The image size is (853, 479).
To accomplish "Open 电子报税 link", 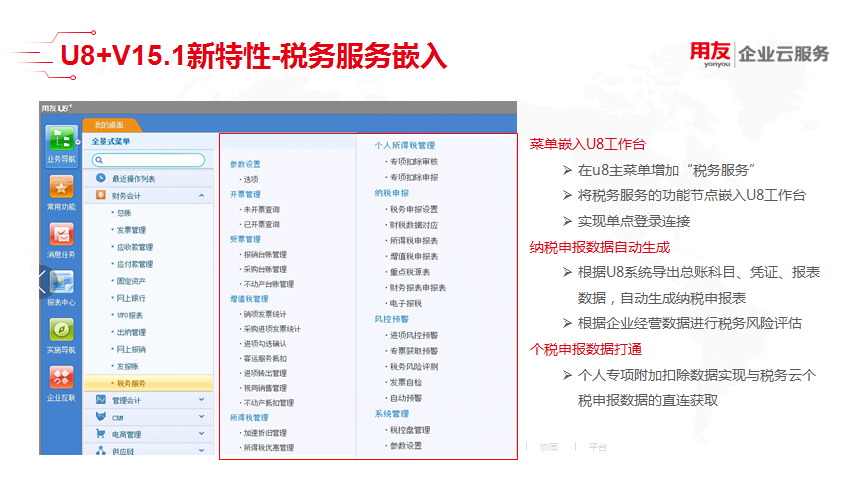I will 406,303.
